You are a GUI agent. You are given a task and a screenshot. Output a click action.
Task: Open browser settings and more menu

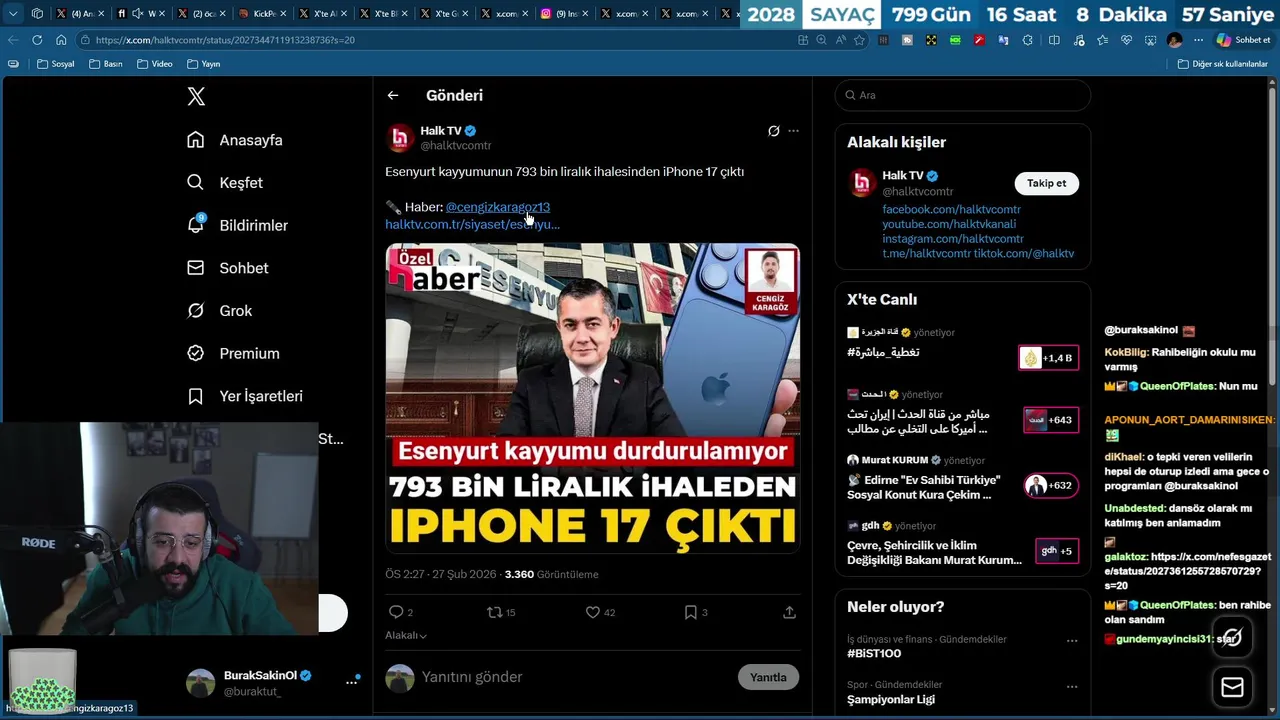1198,40
